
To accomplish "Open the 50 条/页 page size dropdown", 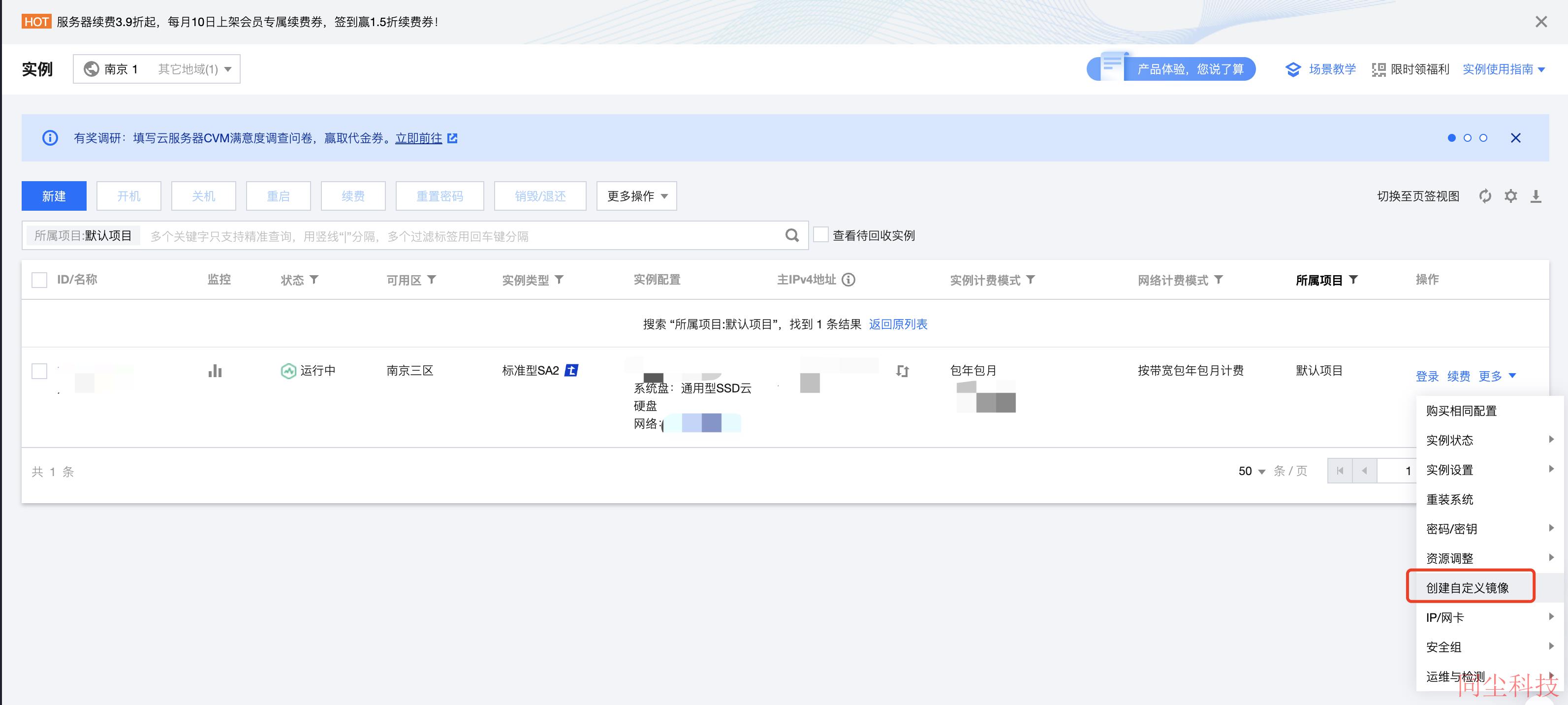I will pos(1252,471).
